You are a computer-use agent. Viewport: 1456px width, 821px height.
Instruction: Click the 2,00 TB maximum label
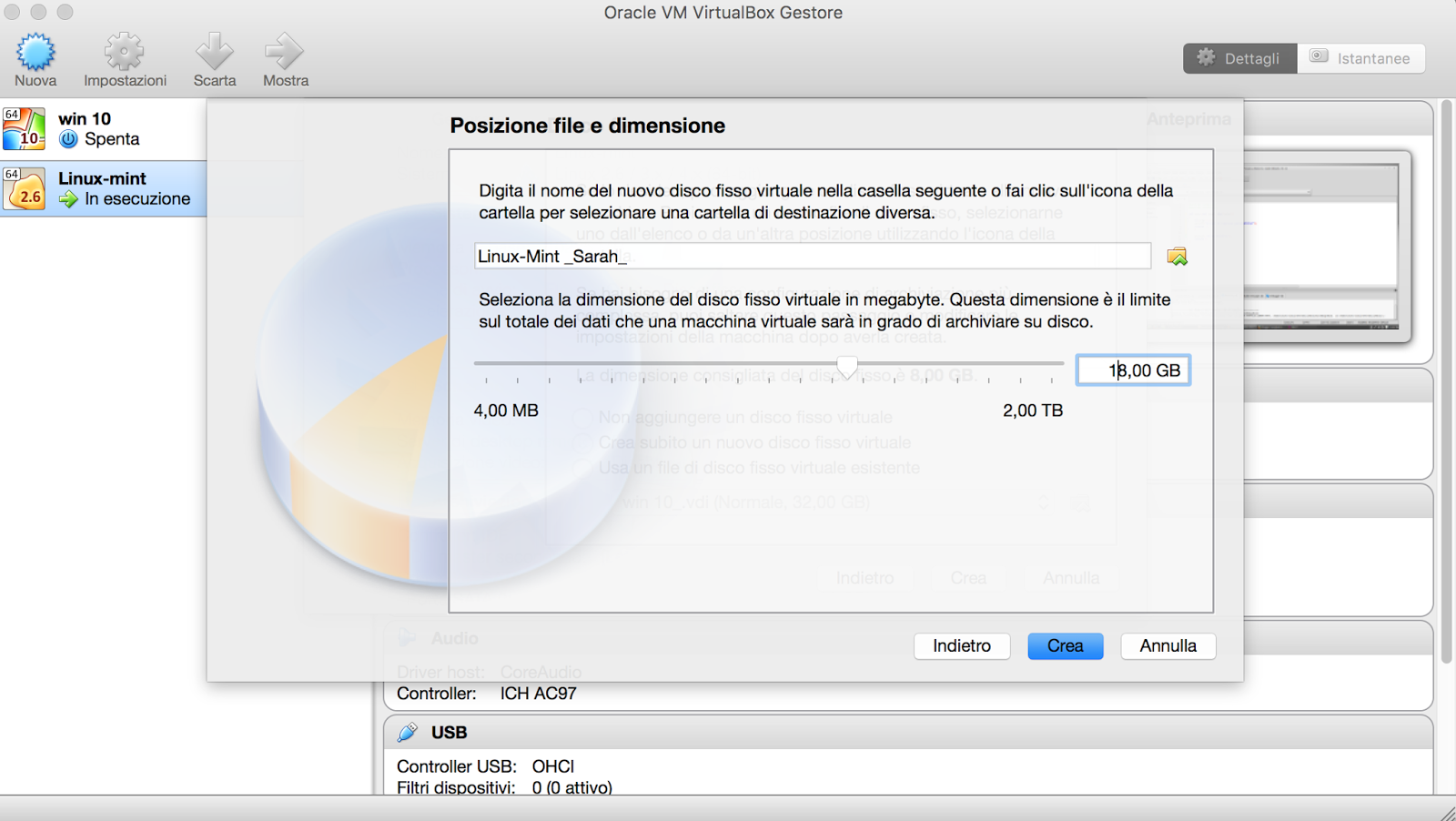(1033, 410)
